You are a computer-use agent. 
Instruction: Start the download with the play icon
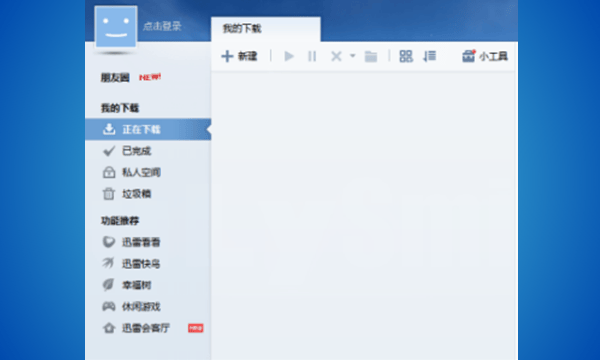(x=289, y=56)
